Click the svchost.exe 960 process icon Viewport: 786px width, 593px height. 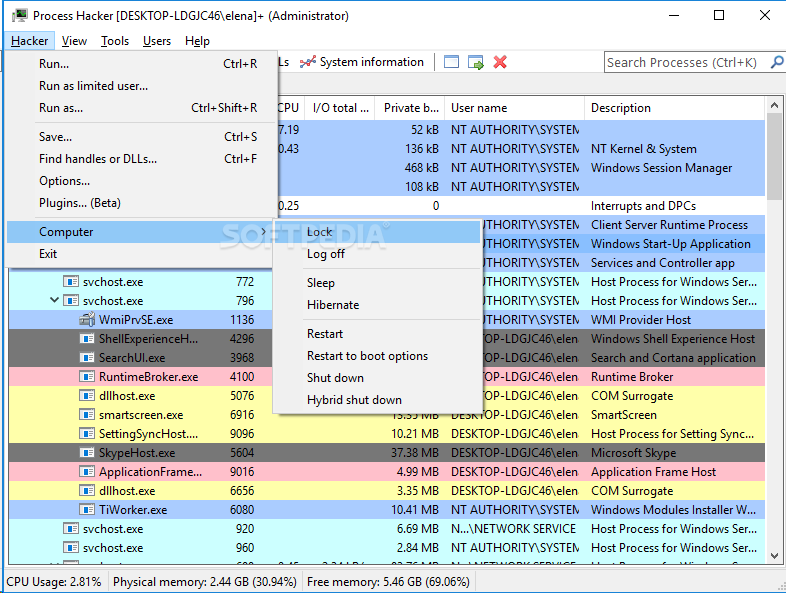coord(71,548)
